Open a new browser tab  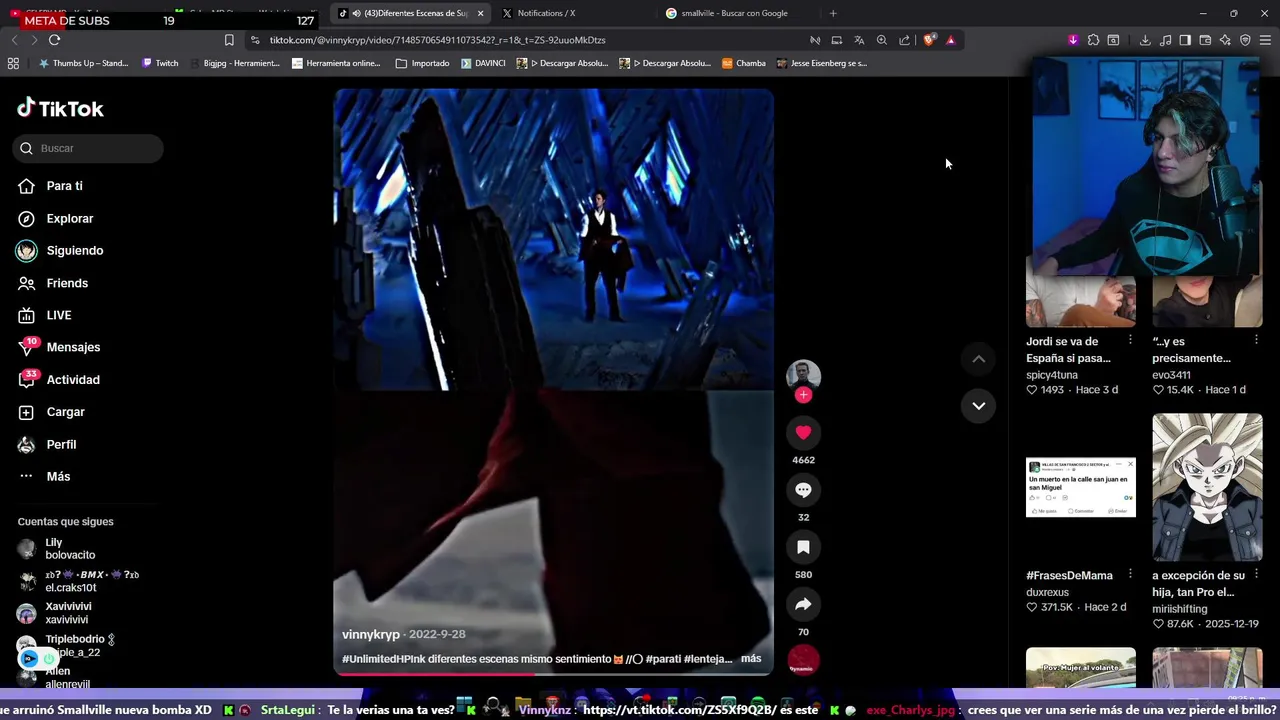coord(833,13)
